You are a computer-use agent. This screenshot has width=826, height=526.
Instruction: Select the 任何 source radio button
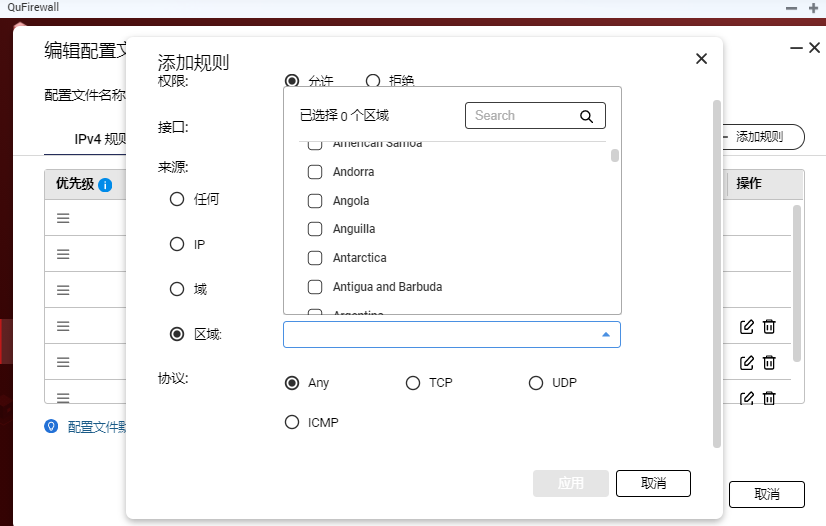(177, 199)
